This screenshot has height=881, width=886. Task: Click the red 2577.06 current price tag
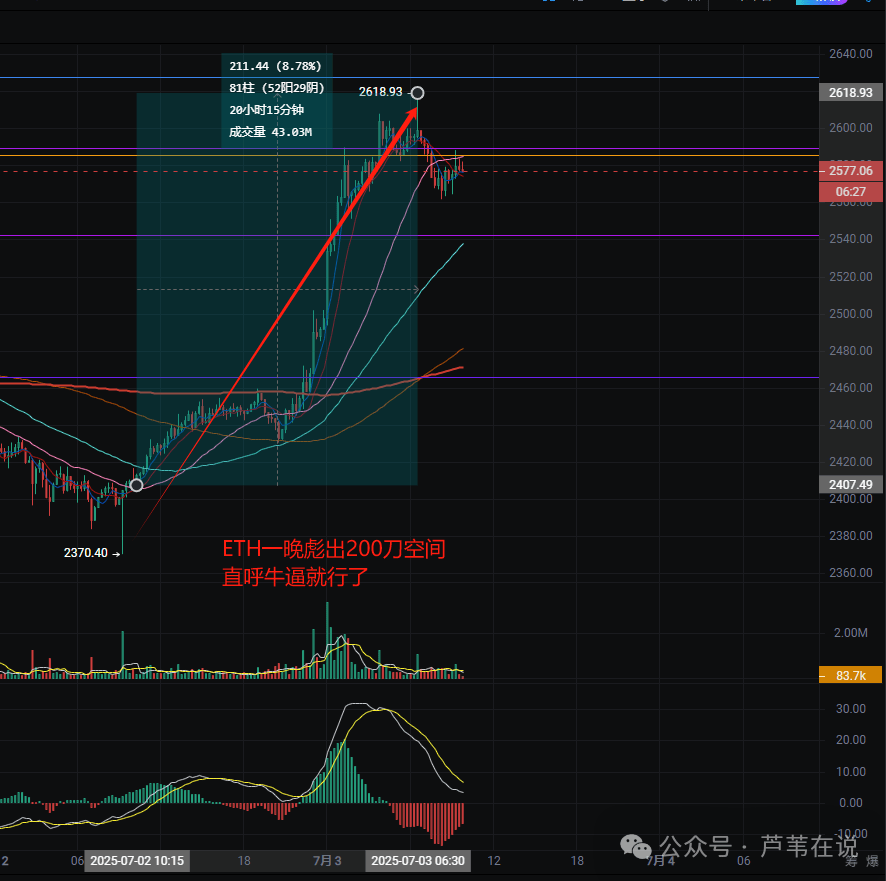click(x=851, y=171)
